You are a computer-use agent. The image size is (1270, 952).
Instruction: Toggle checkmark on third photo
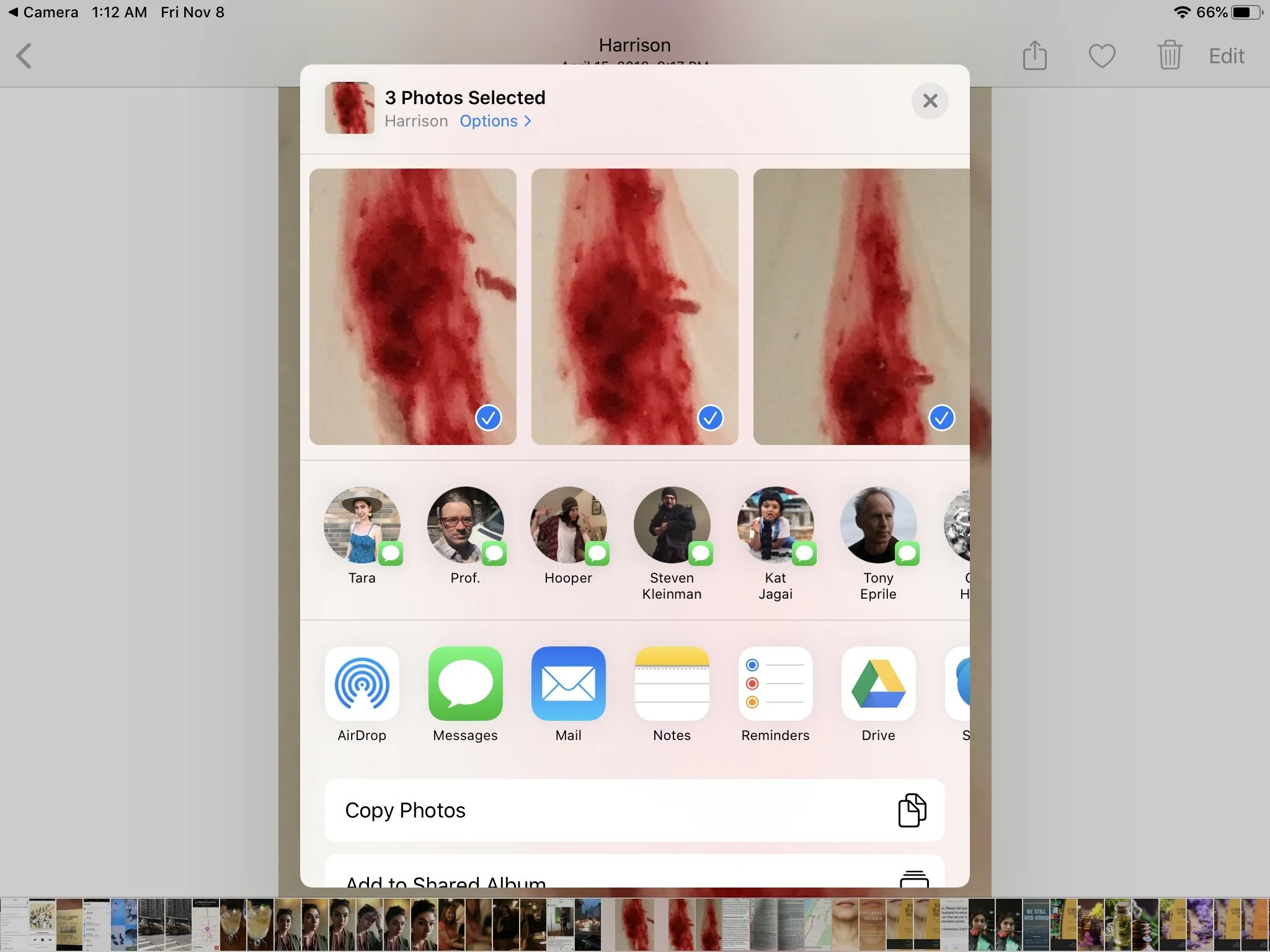tap(941, 418)
